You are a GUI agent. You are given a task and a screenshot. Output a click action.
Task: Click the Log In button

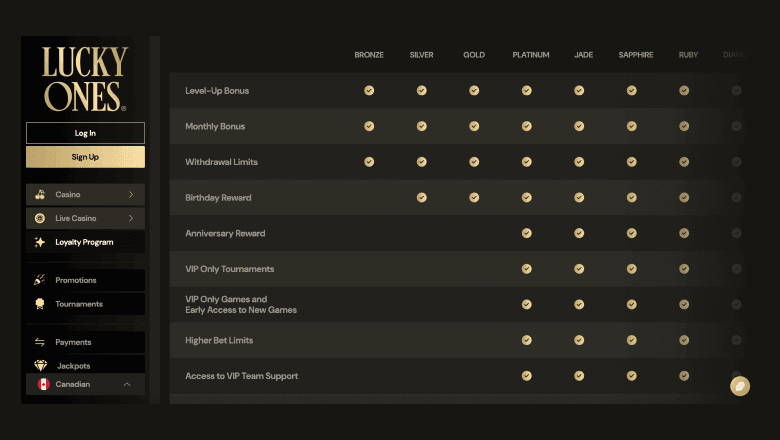tap(85, 133)
